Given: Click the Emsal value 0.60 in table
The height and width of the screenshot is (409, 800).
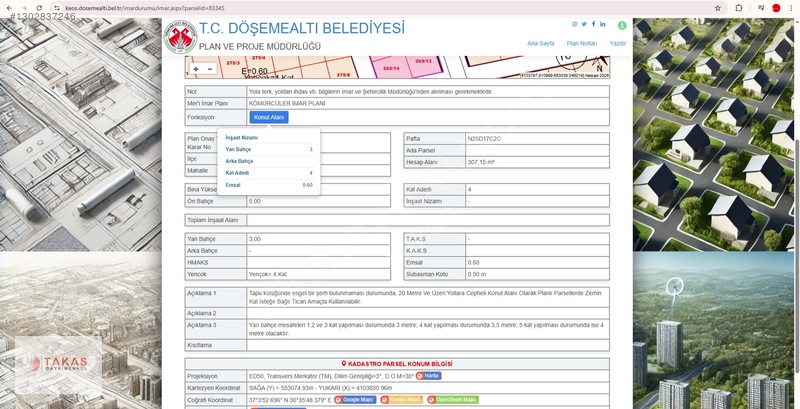Looking at the screenshot, I should [x=473, y=263].
